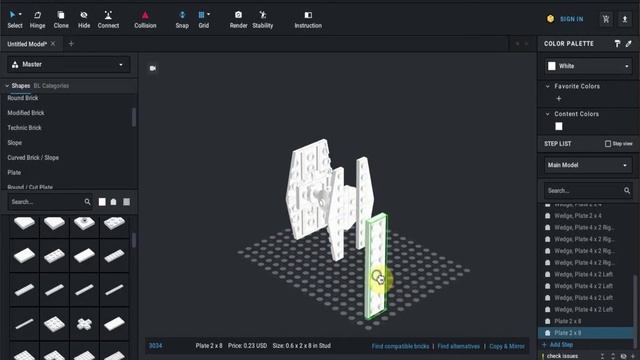This screenshot has width=640, height=360.
Task: Open the Select tool dropdown arrow
Action: point(20,15)
